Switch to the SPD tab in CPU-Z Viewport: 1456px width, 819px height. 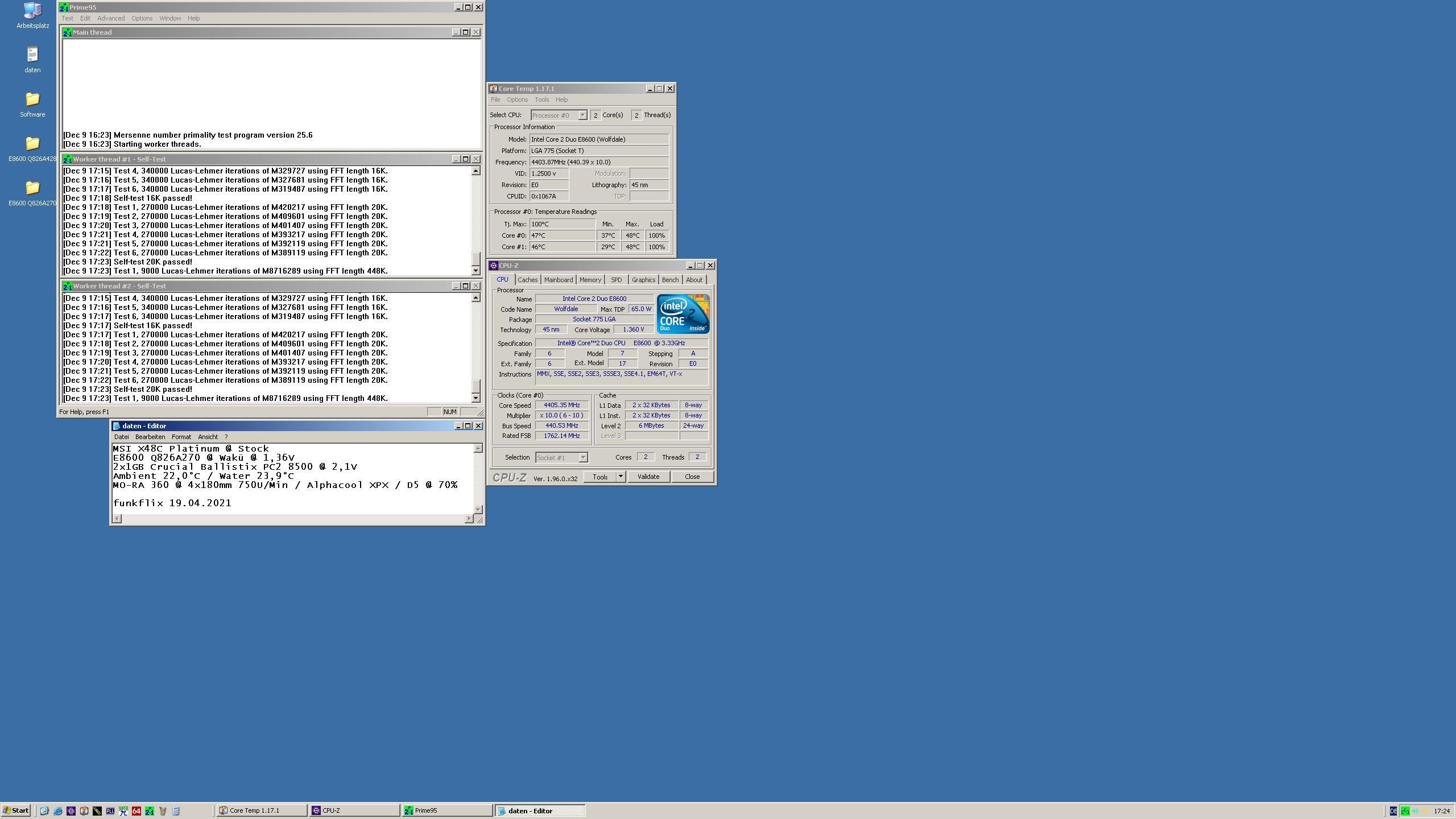[x=616, y=280]
